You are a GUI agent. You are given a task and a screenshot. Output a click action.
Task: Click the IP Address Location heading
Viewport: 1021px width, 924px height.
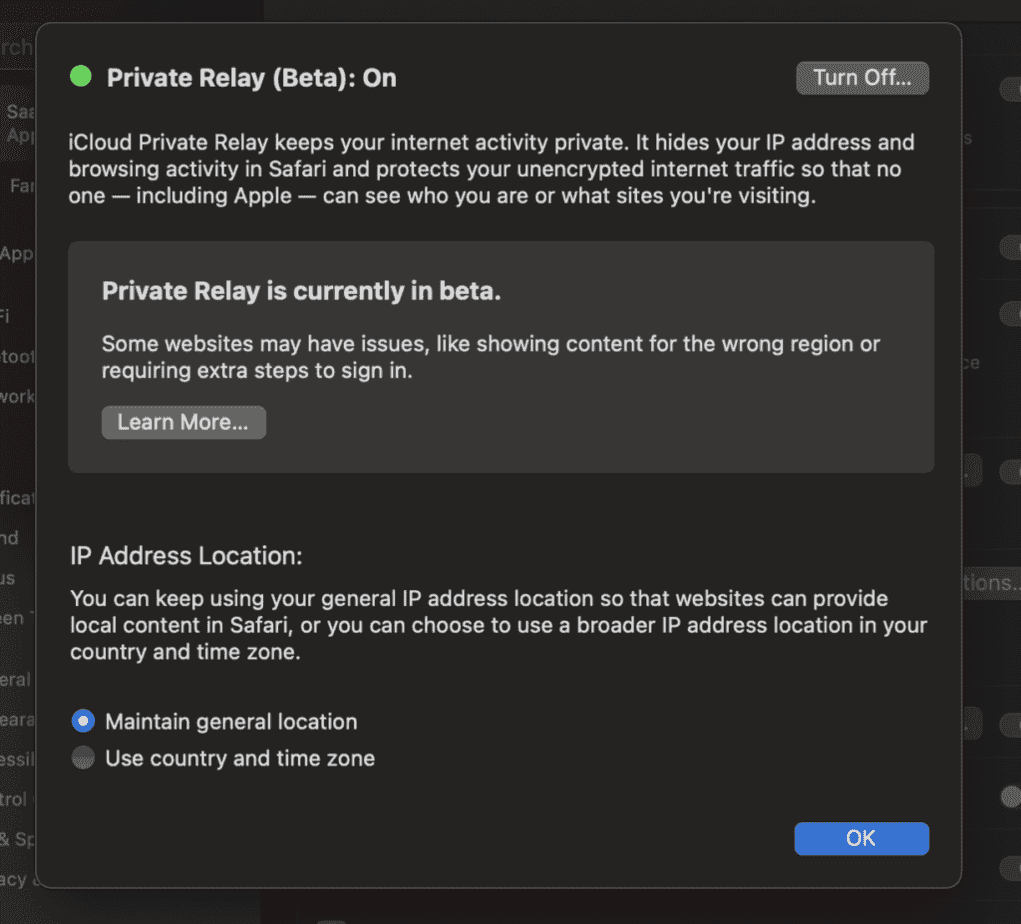point(186,555)
